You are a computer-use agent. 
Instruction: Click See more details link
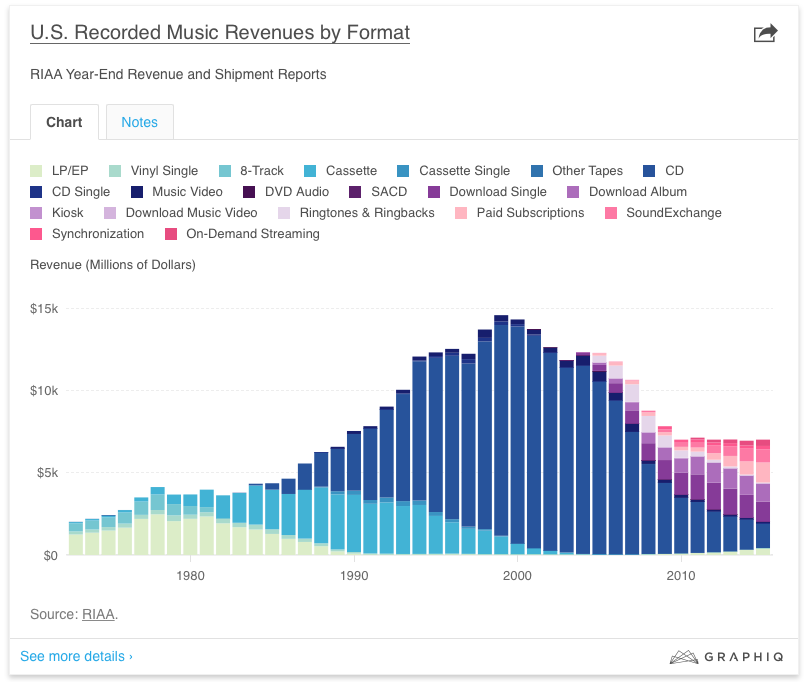click(76, 656)
